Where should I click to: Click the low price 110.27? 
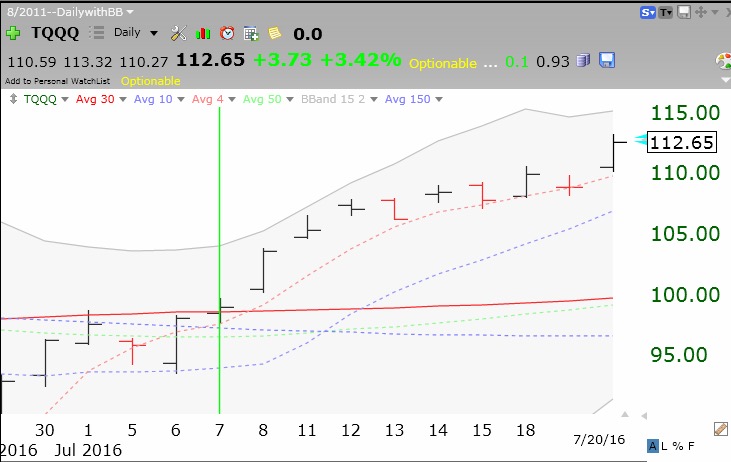(144, 62)
